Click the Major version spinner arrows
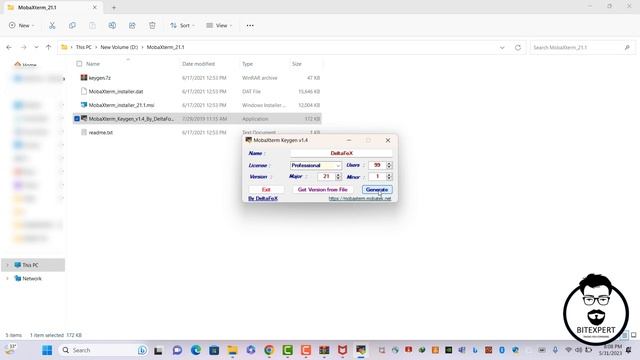Image resolution: width=640 pixels, height=360 pixels. 338,176
